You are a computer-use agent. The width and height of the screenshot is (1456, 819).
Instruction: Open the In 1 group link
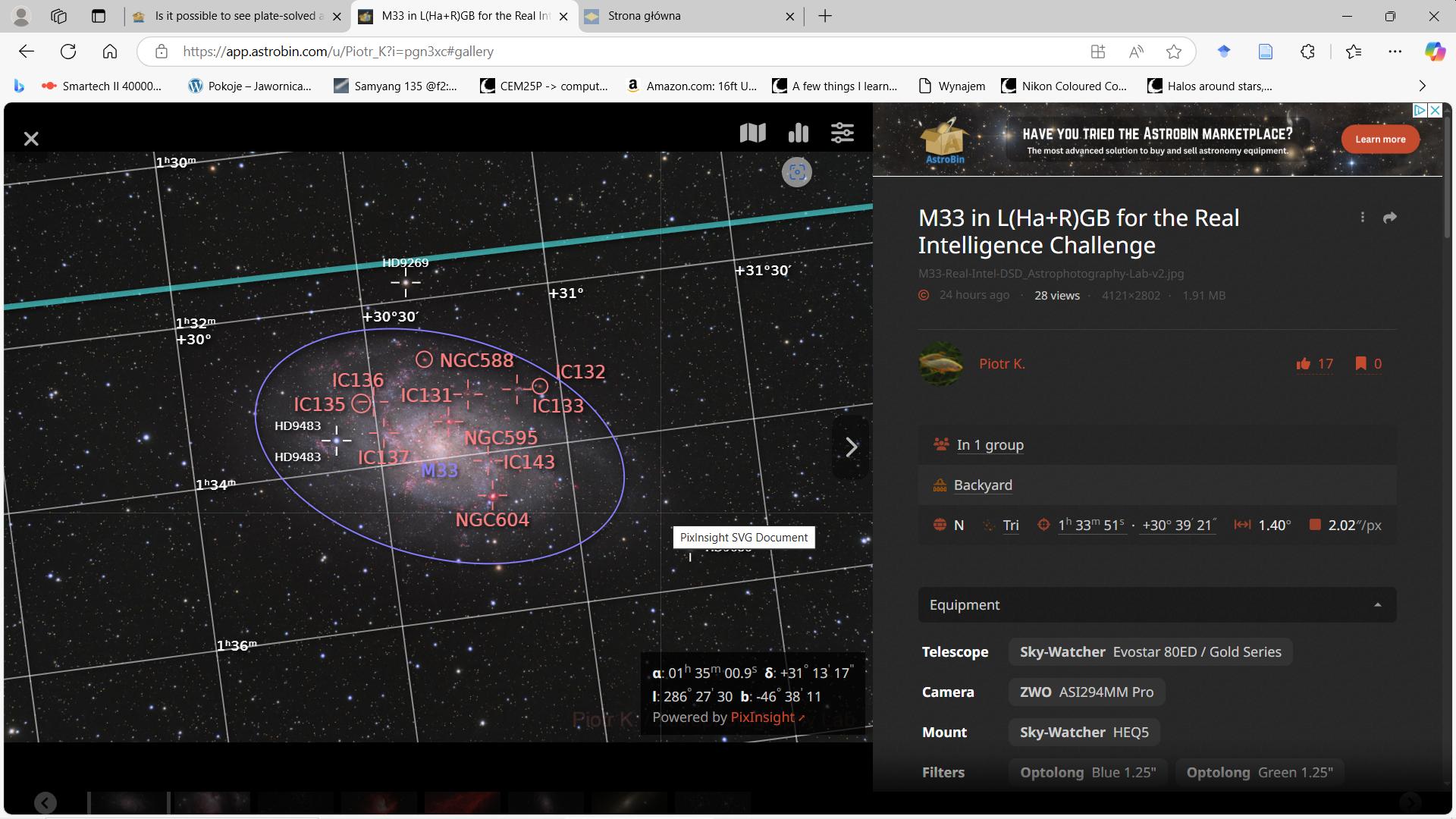coord(990,445)
